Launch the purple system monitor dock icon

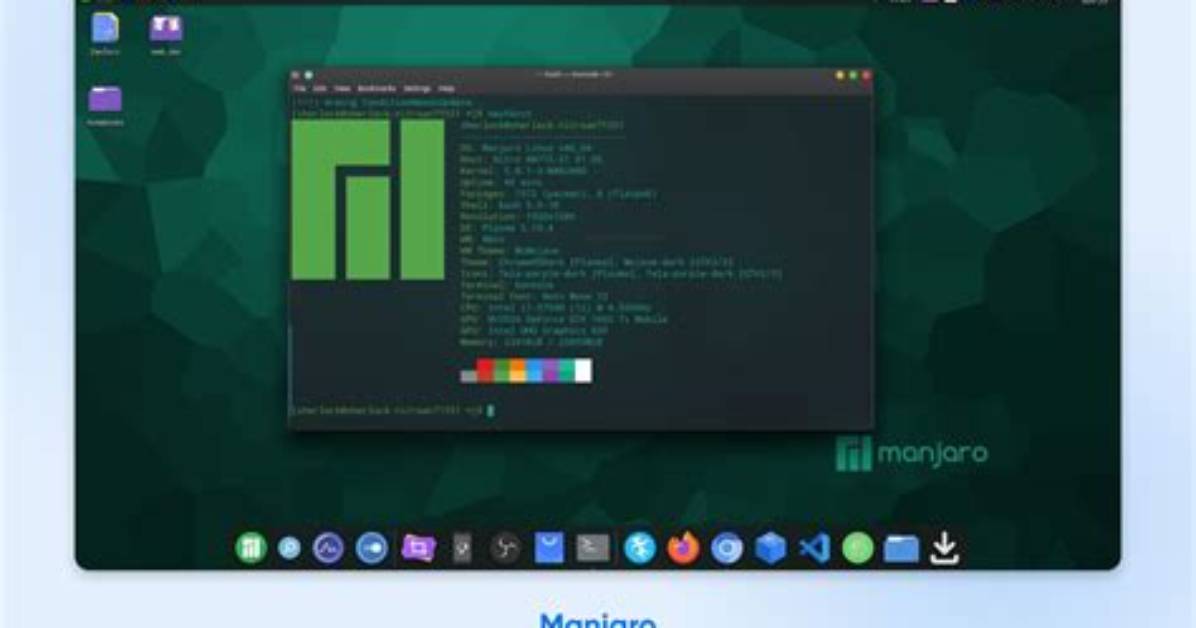click(x=328, y=548)
